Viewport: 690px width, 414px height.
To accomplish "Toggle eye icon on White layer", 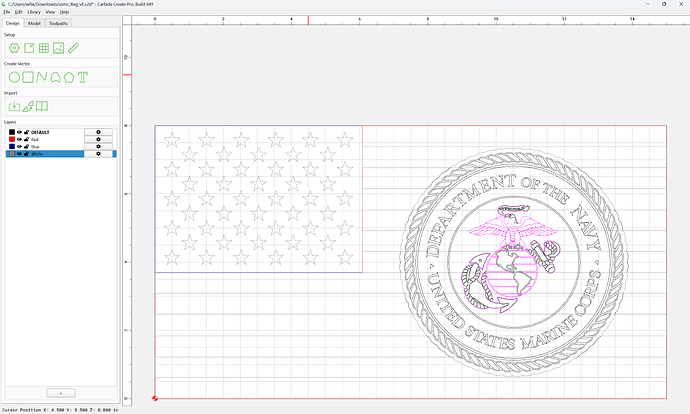I will (x=19, y=154).
